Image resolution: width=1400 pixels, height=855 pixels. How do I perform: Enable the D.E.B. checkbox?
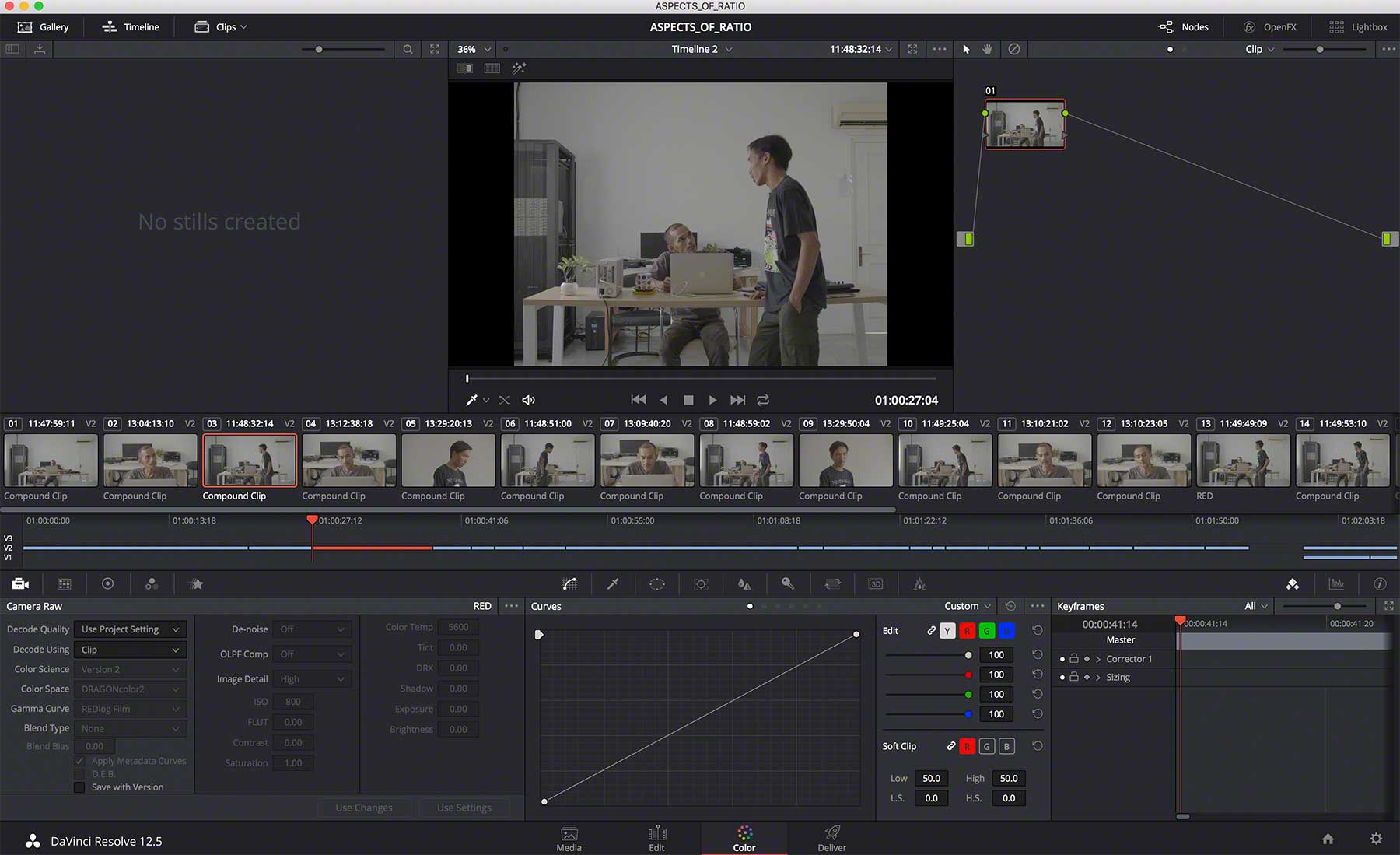coord(79,774)
